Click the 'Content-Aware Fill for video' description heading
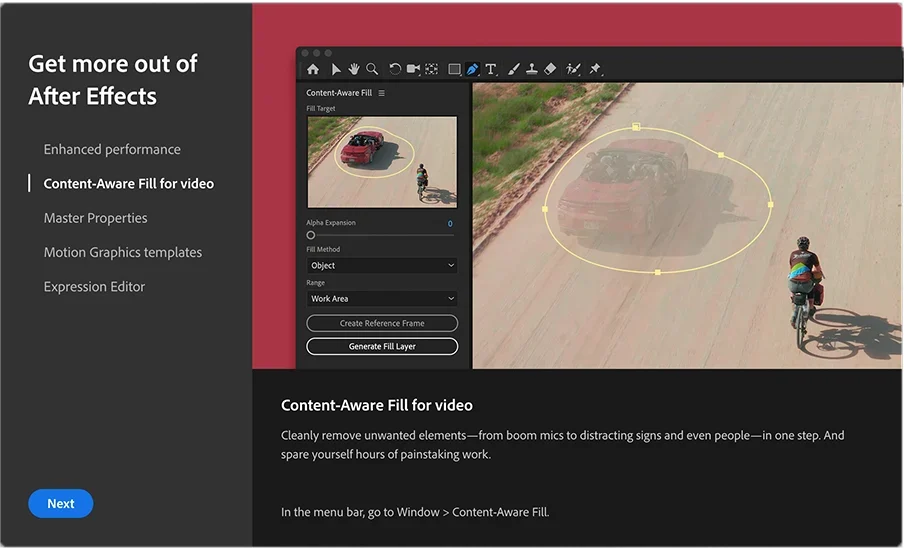This screenshot has height=548, width=904. tap(376, 405)
